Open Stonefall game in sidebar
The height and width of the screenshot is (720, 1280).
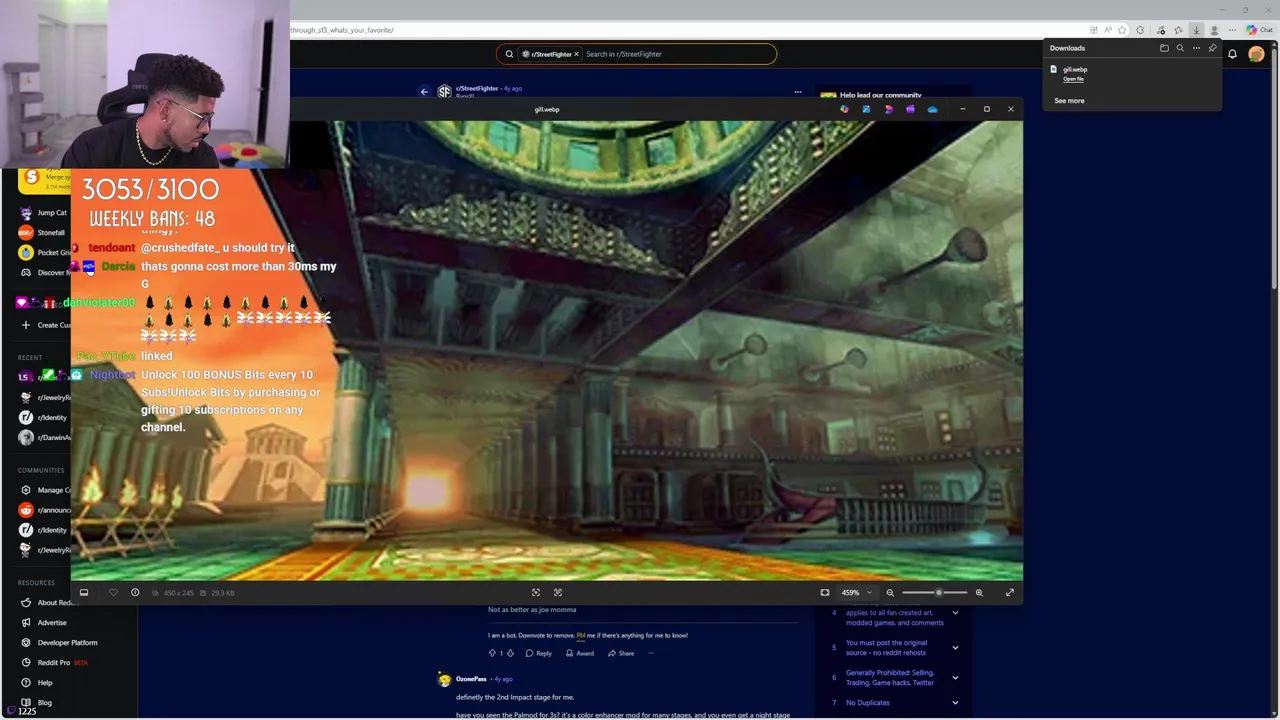pyautogui.click(x=44, y=233)
